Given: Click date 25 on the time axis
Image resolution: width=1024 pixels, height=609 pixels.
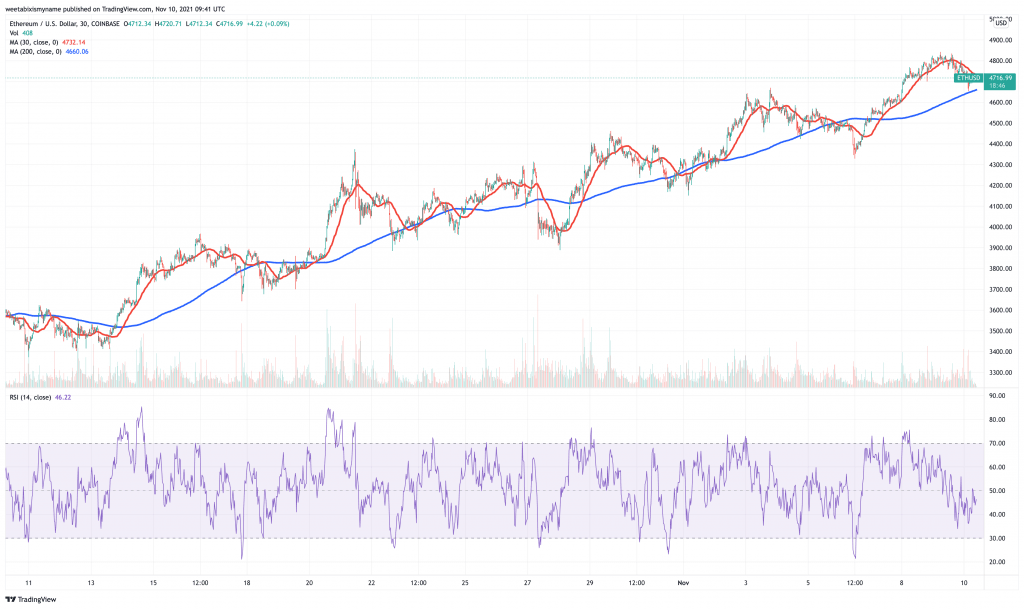Looking at the screenshot, I should point(465,583).
